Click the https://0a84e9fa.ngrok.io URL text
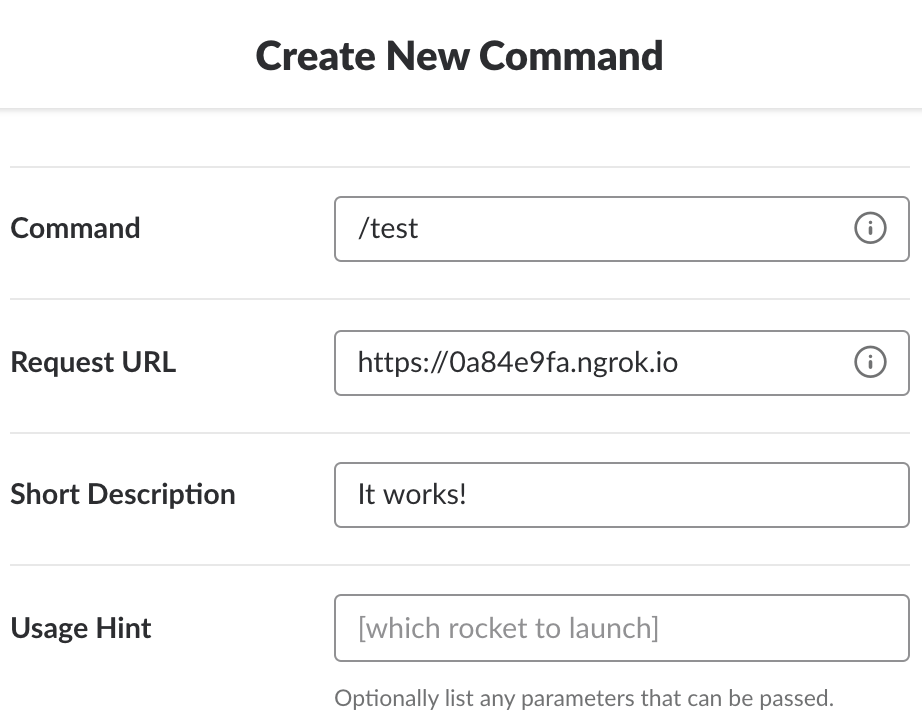The width and height of the screenshot is (922, 726). pos(517,363)
